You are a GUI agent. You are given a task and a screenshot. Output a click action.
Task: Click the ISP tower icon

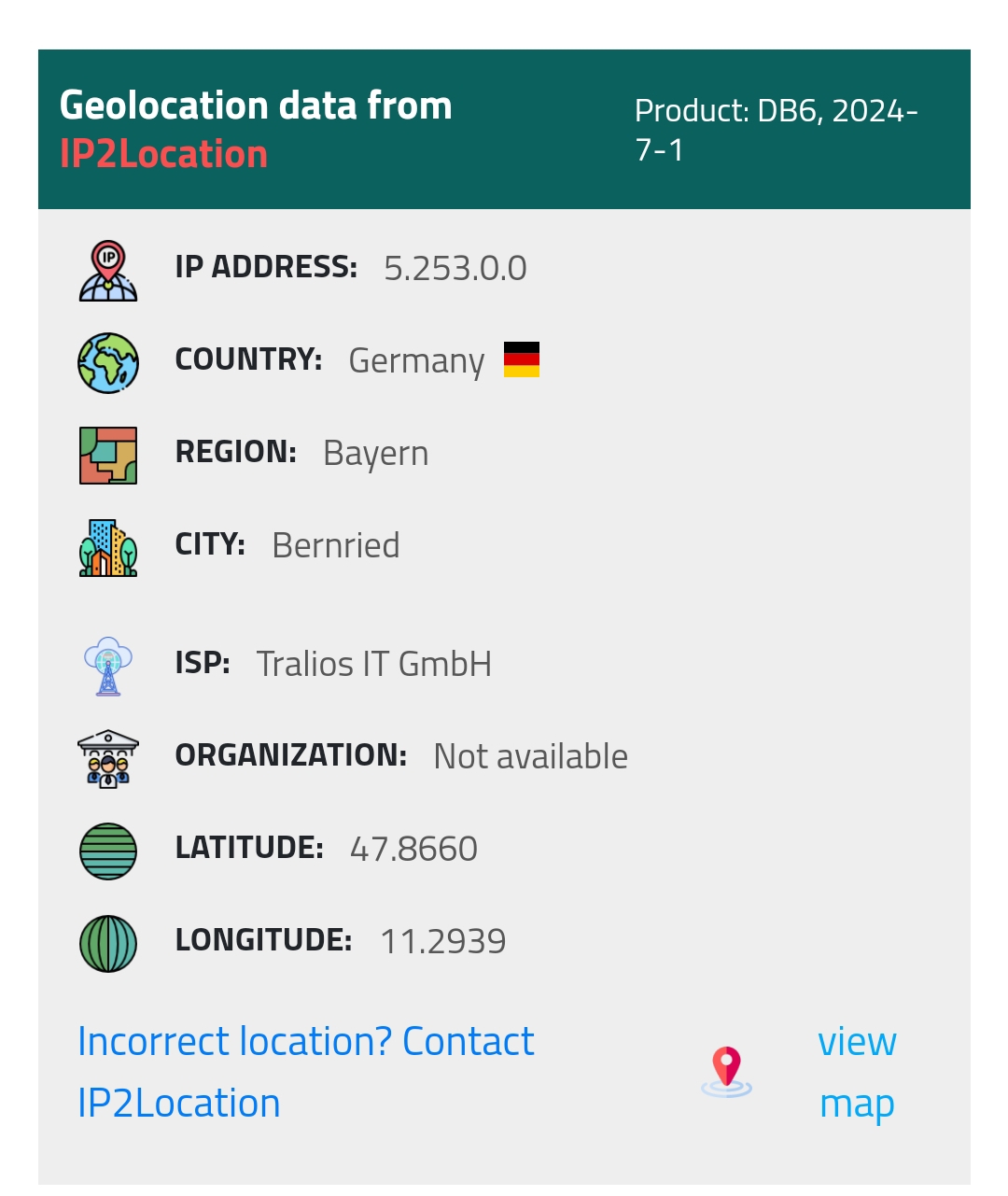coord(108,666)
